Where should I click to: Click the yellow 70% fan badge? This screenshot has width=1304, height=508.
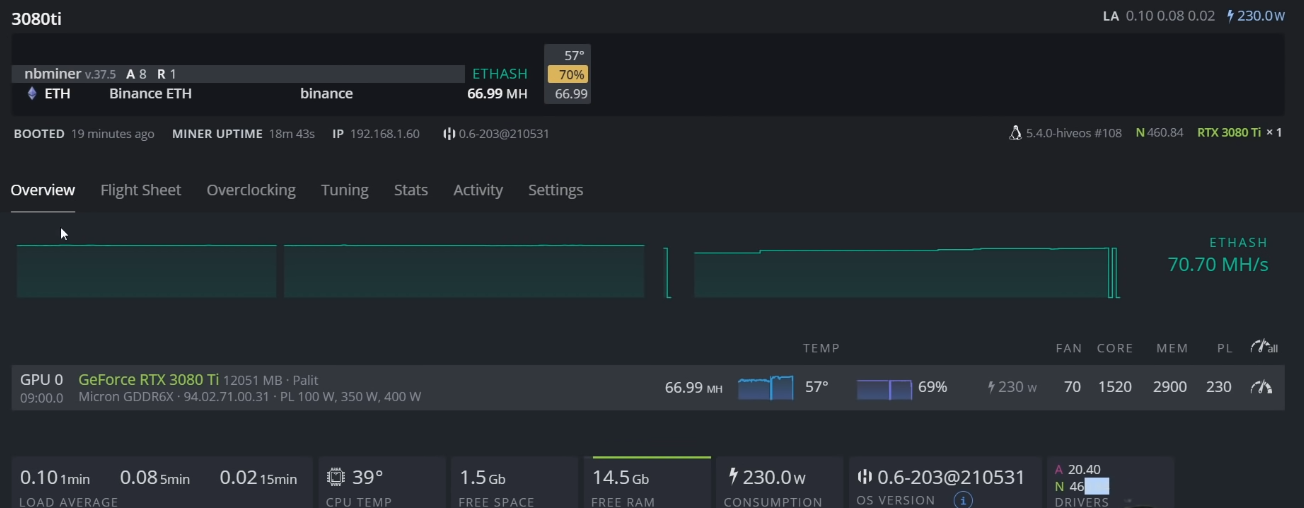pyautogui.click(x=567, y=75)
